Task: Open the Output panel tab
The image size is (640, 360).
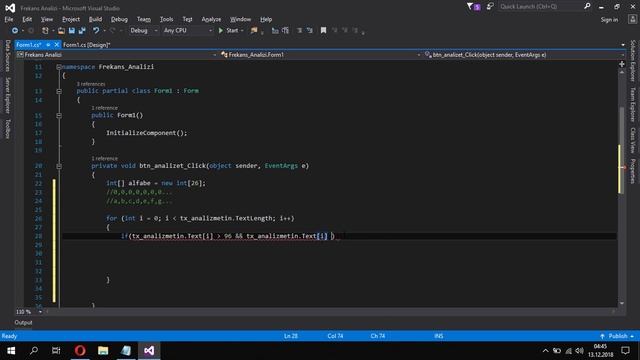Action: pos(23,322)
